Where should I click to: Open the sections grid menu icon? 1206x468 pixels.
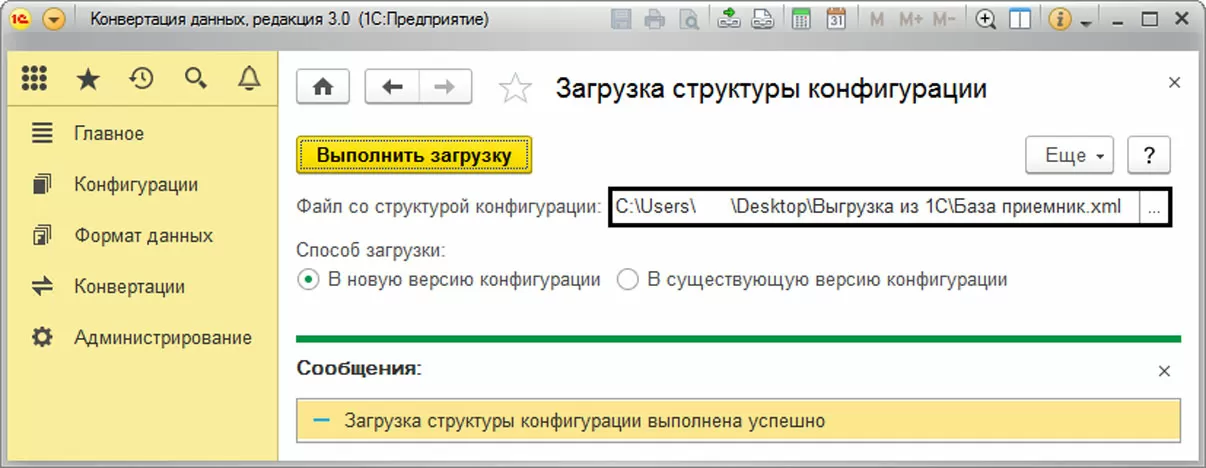[35, 79]
